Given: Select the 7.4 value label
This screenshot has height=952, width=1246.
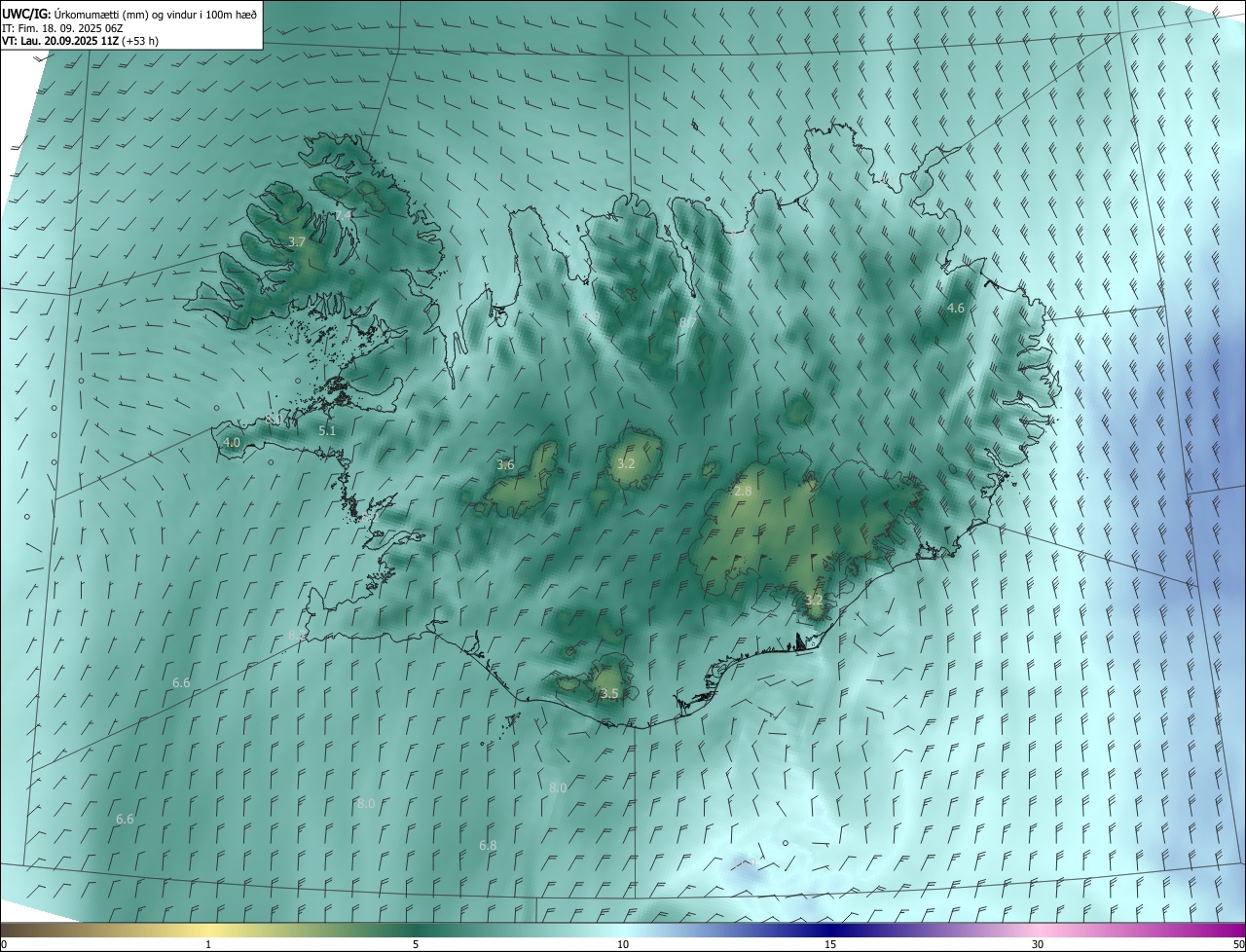Looking at the screenshot, I should [343, 214].
